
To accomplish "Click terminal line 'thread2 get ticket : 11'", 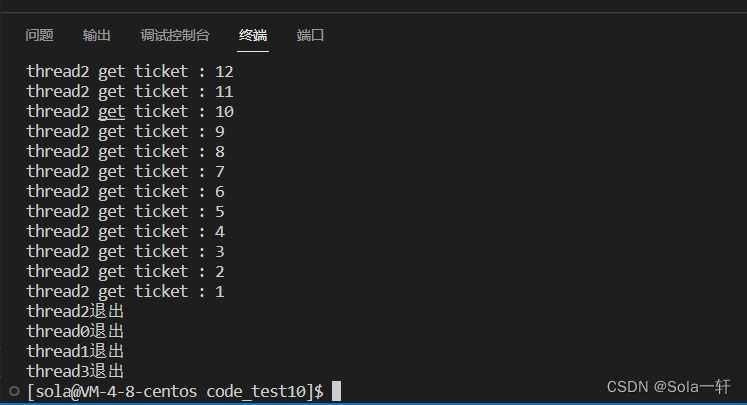I will pyautogui.click(x=130, y=92).
